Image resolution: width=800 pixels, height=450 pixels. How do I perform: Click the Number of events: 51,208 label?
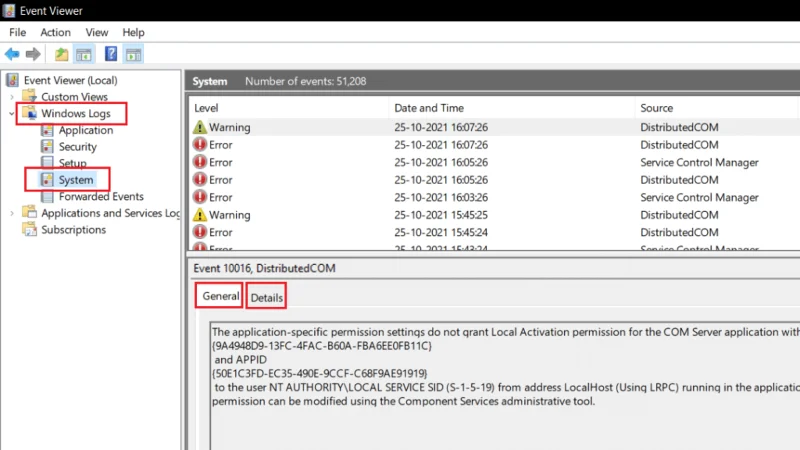click(306, 81)
